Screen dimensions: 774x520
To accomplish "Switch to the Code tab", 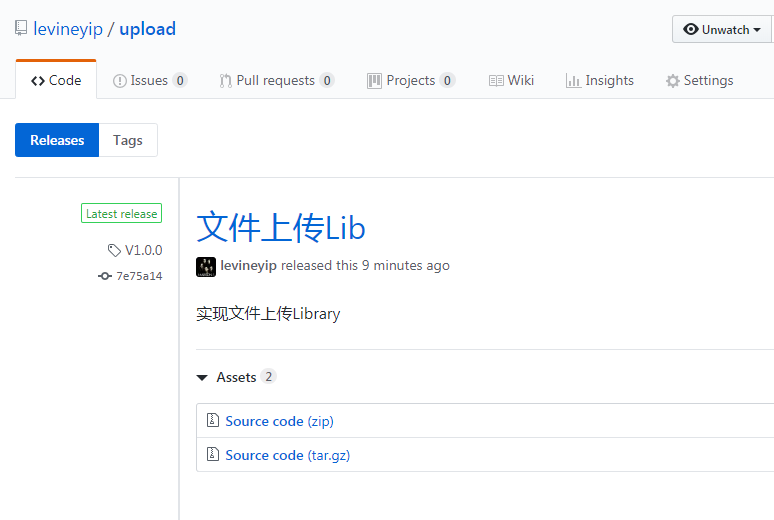I will pyautogui.click(x=56, y=80).
